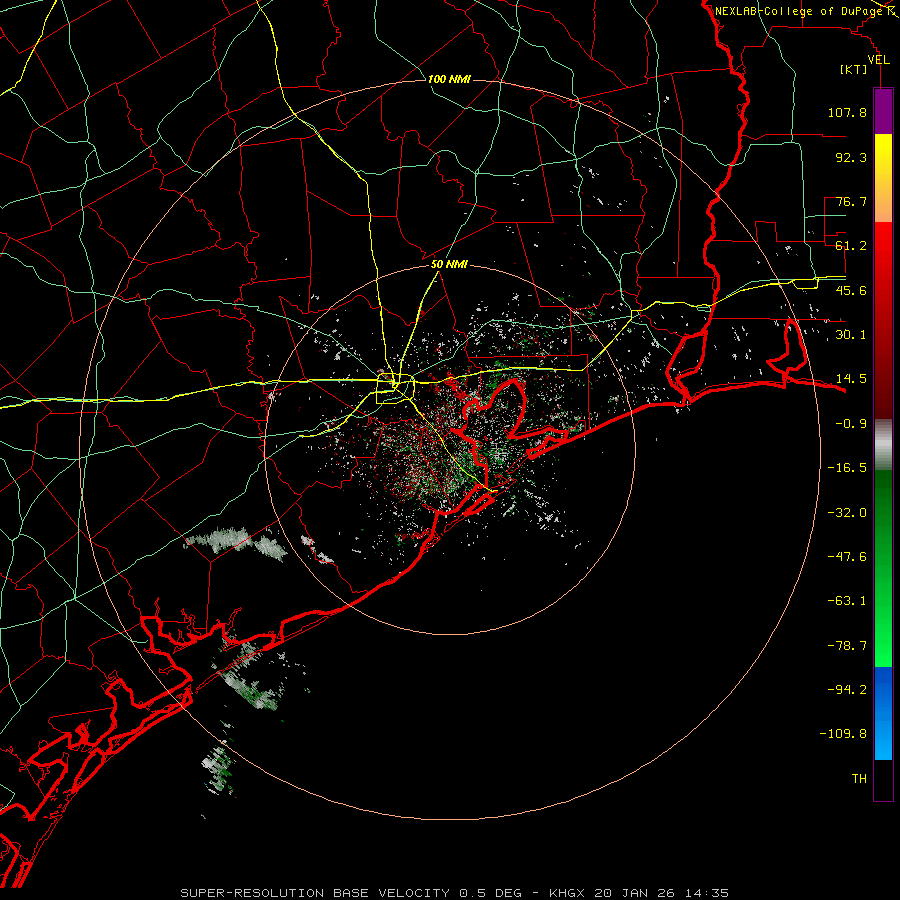Click the -94.2 scale value
This screenshot has height=900, width=900.
point(847,690)
